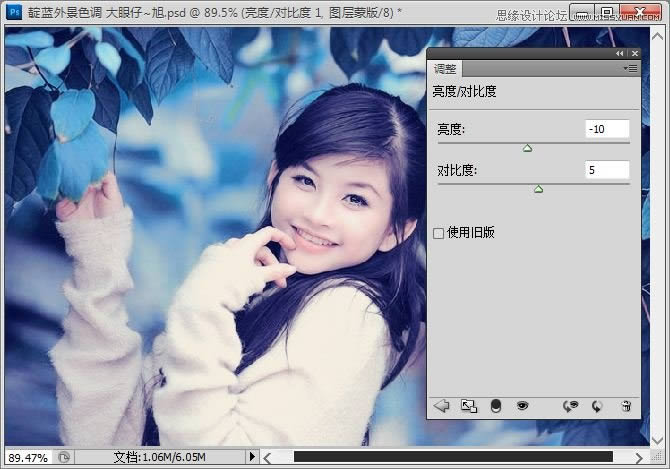The height and width of the screenshot is (469, 670).
Task: Click the view previous state icon
Action: [571, 406]
